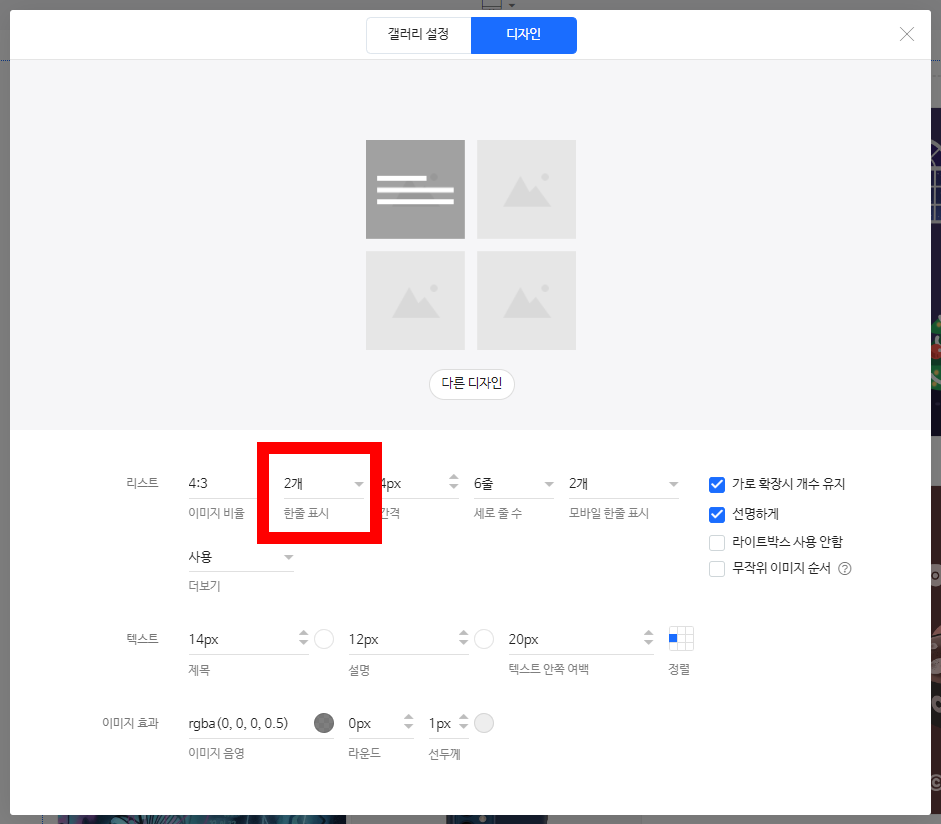The image size is (941, 824).
Task: Uncheck 가로 확장시 개수 유지
Action: [717, 484]
